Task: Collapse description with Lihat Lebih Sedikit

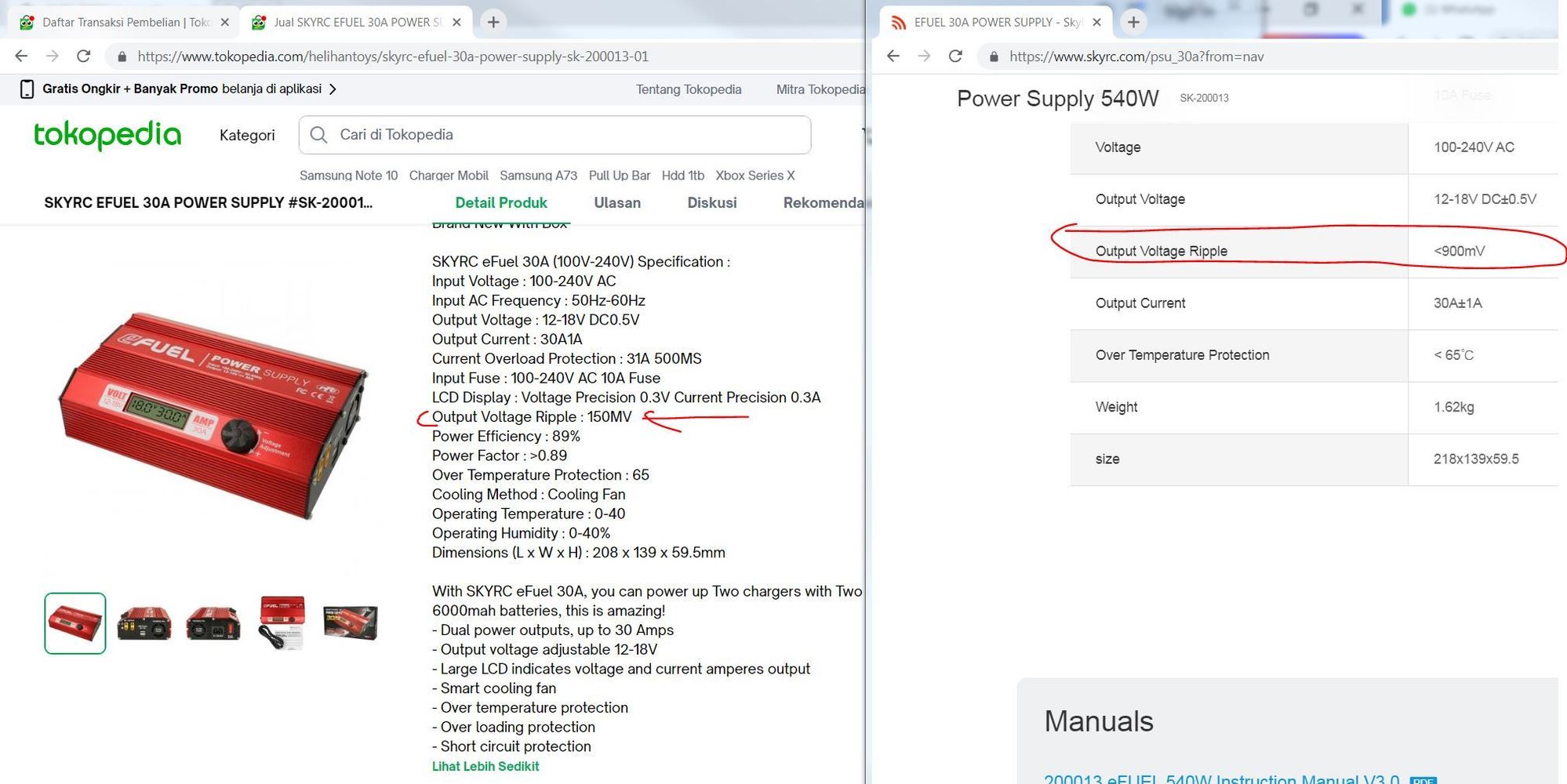Action: pyautogui.click(x=485, y=766)
